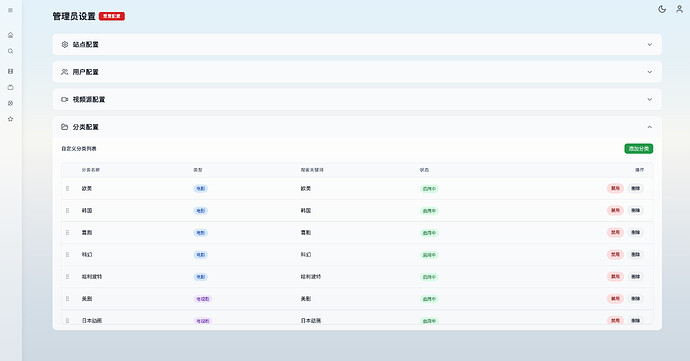This screenshot has width=690, height=361.
Task: Click the 电影 type tag in the 欧美 row
Action: 201,188
